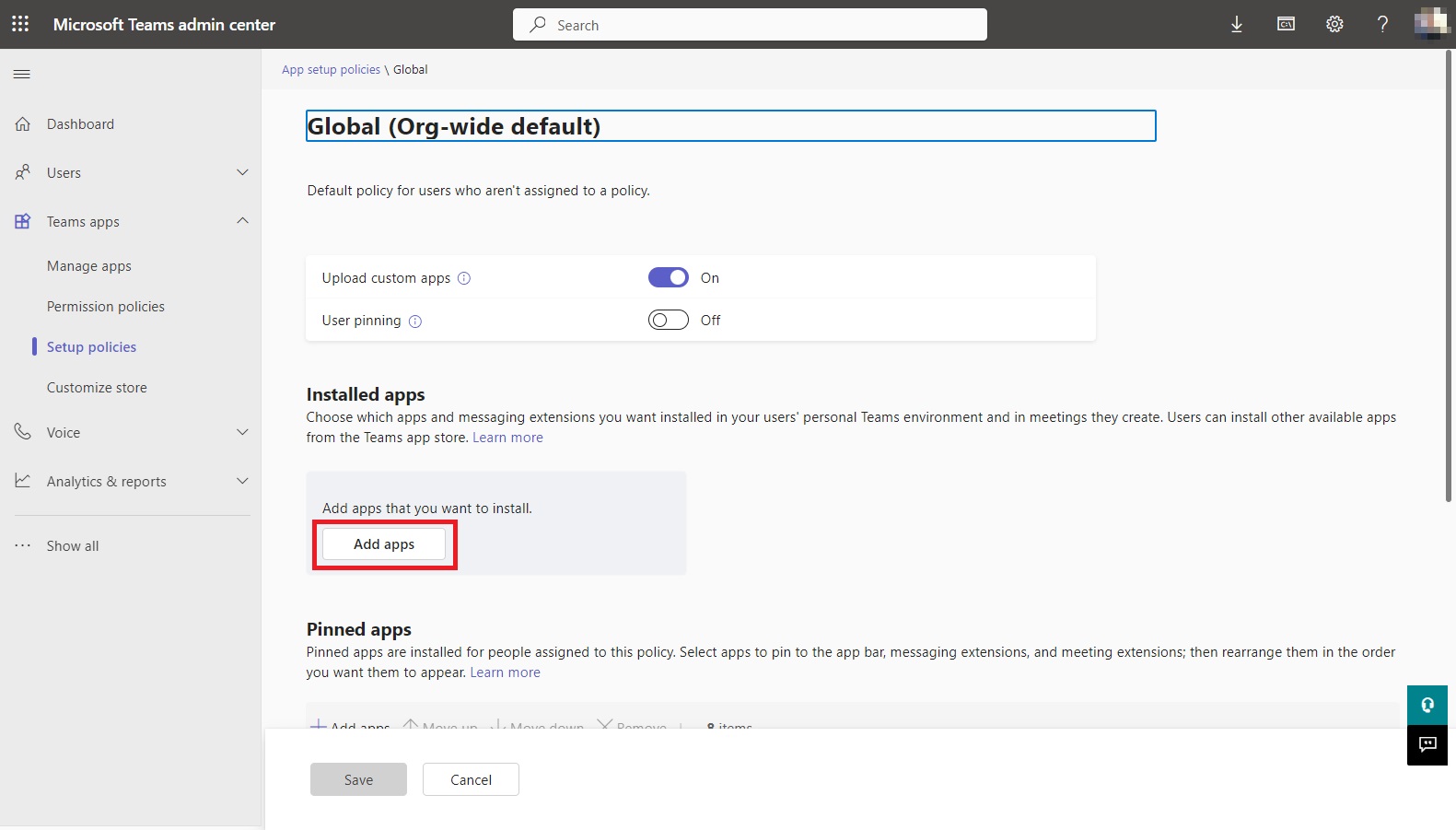This screenshot has width=1456, height=830.
Task: Open the settings gear icon
Action: (1334, 25)
